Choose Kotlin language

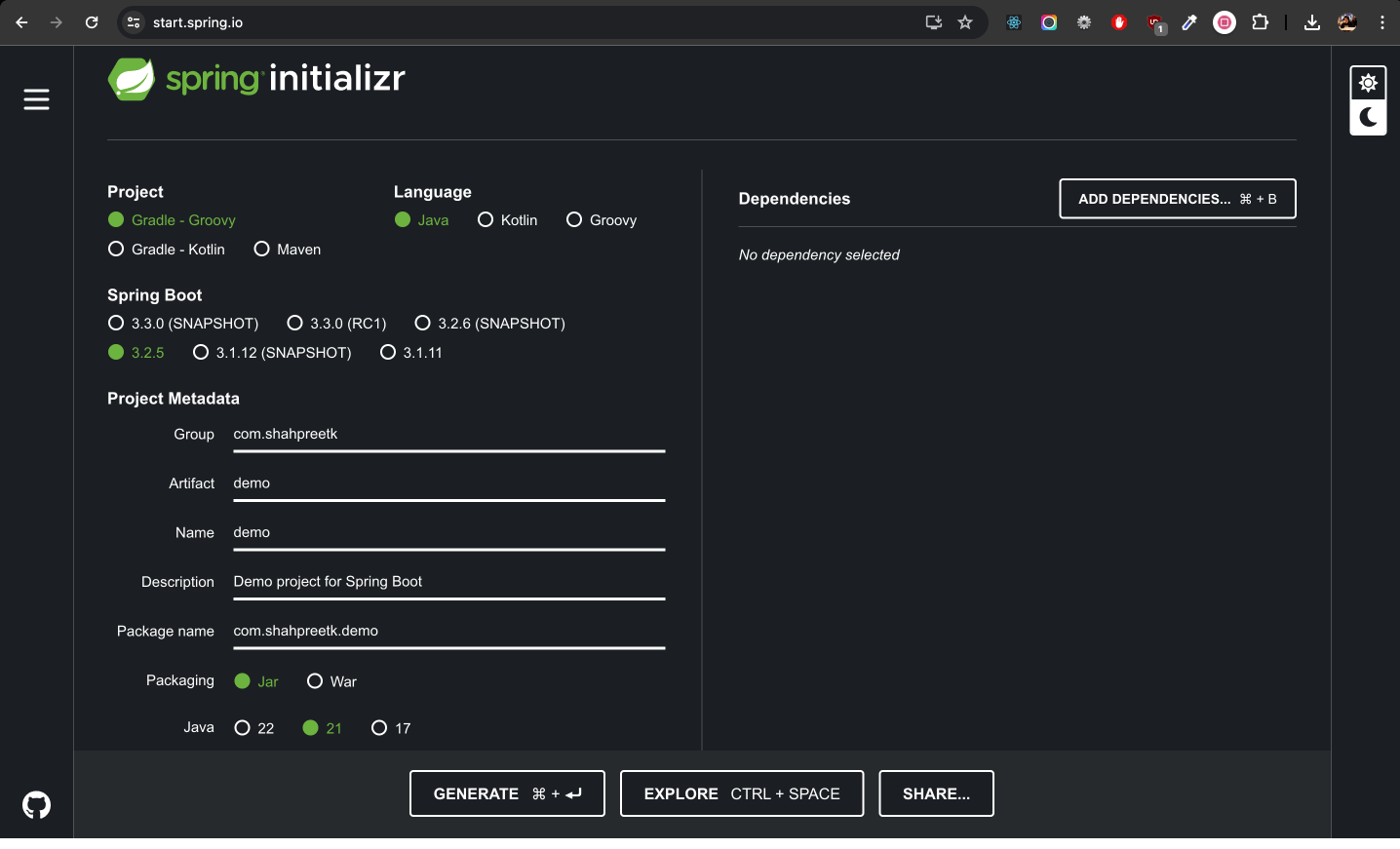pyautogui.click(x=507, y=220)
